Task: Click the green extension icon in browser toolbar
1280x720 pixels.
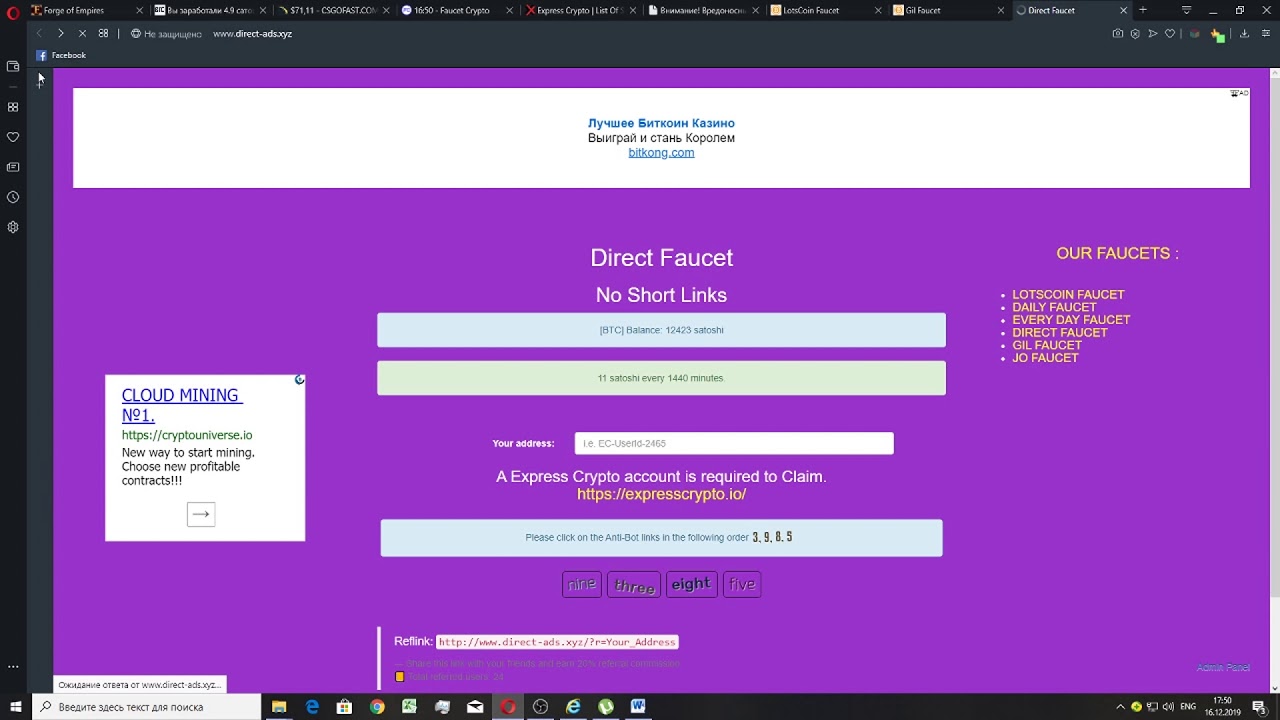Action: 1218,34
